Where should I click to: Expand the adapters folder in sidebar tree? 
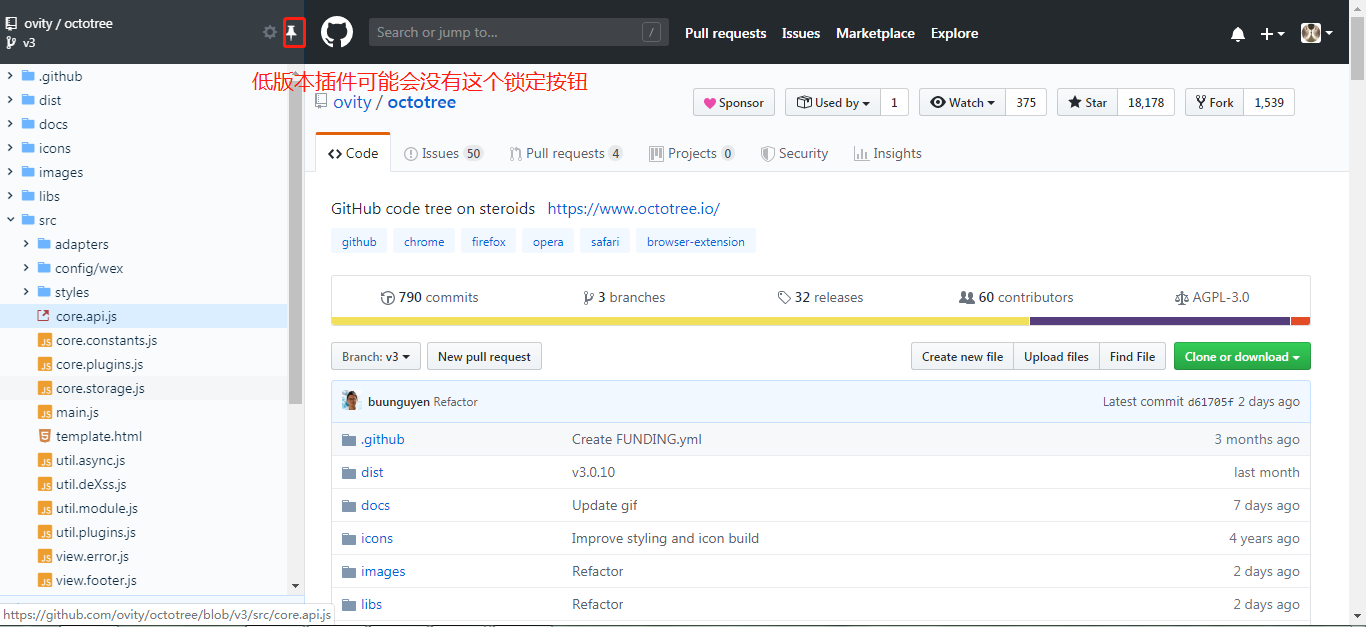point(27,244)
